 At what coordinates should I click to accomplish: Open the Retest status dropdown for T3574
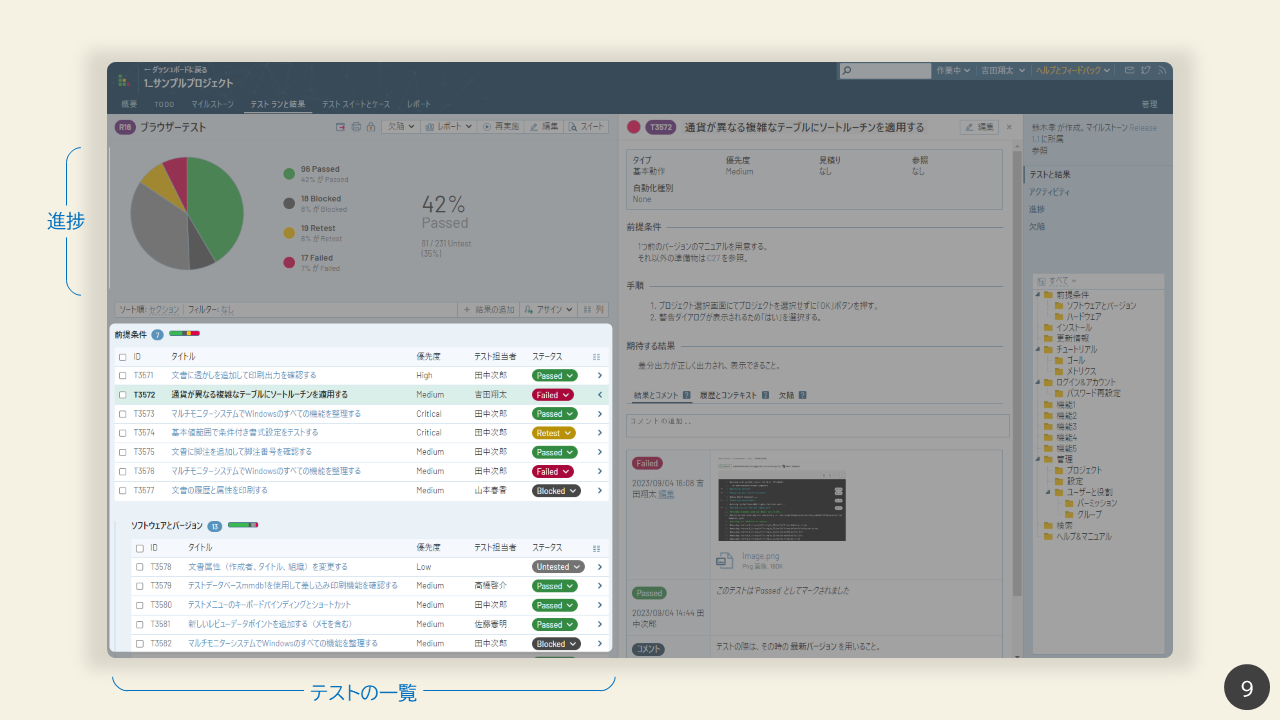click(554, 433)
